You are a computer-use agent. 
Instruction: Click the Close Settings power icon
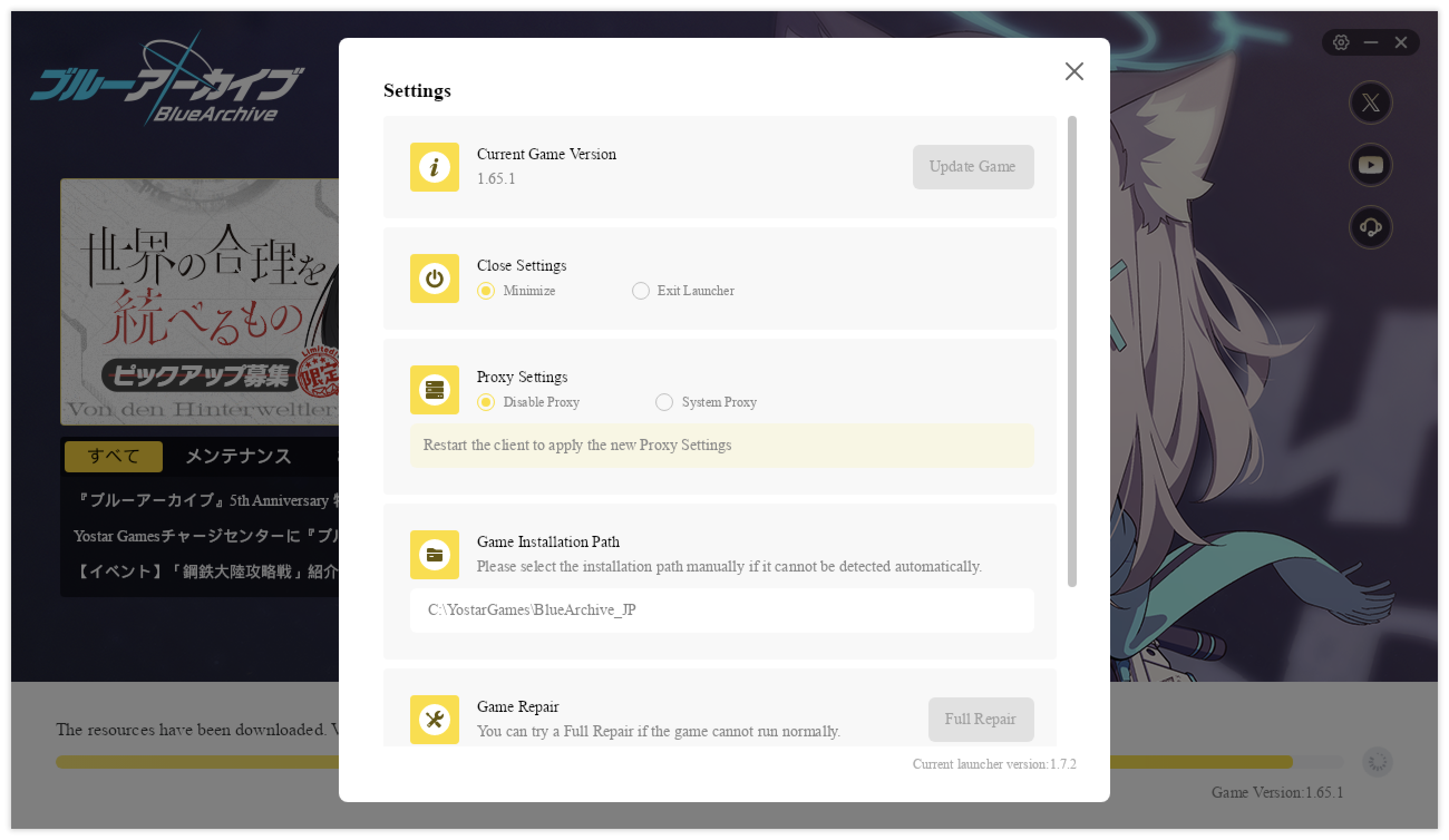434,279
